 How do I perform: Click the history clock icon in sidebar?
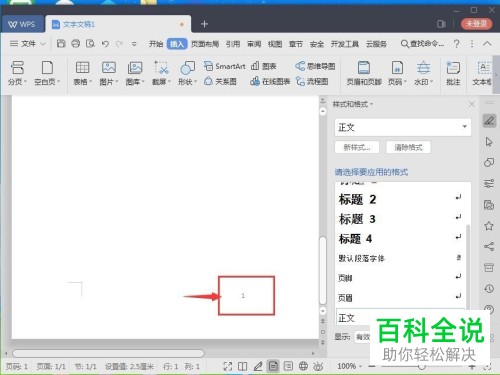[489, 288]
